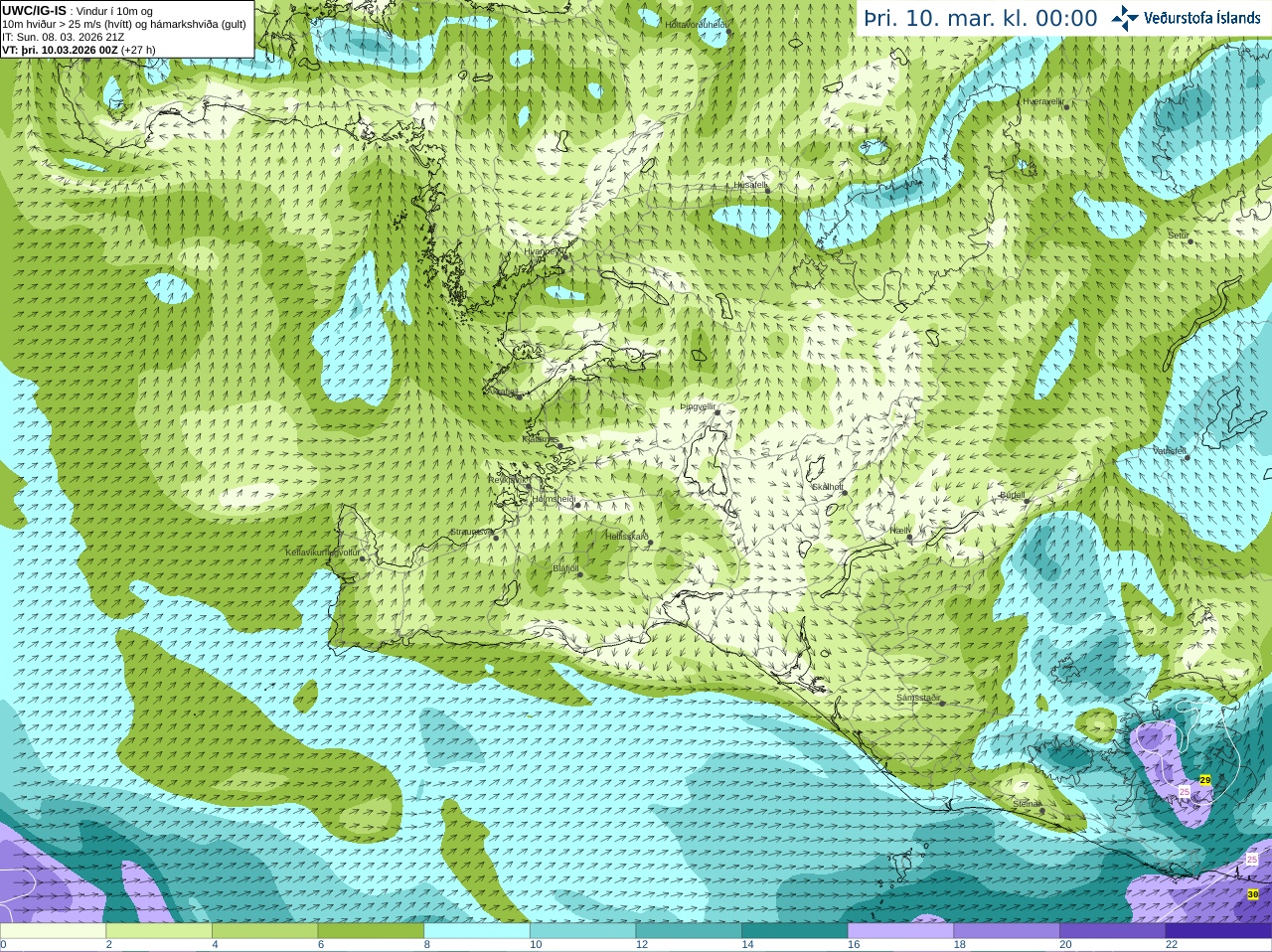Pick the 12–14 m/s teal legend swatch
The height and width of the screenshot is (952, 1272).
click(689, 931)
